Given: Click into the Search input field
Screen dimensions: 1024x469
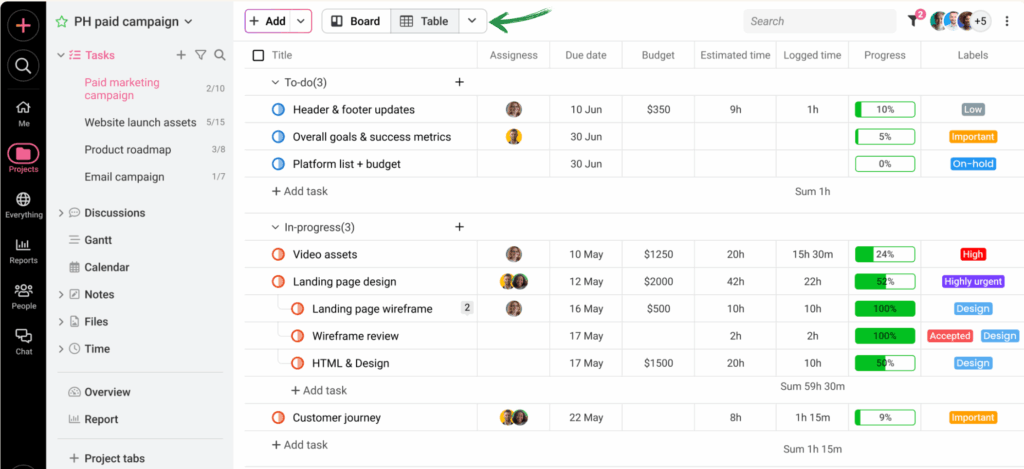Looking at the screenshot, I should pos(820,22).
